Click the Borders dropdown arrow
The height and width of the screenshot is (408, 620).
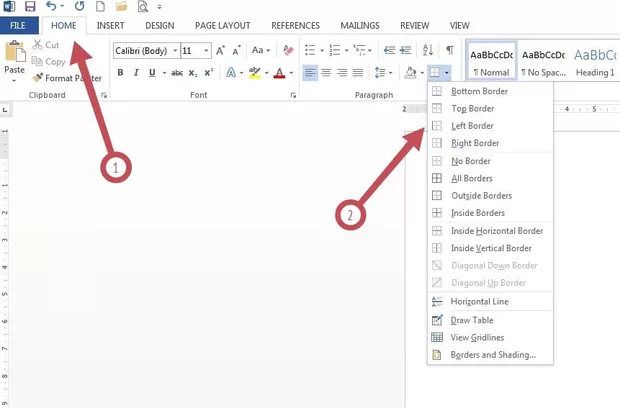coord(446,73)
